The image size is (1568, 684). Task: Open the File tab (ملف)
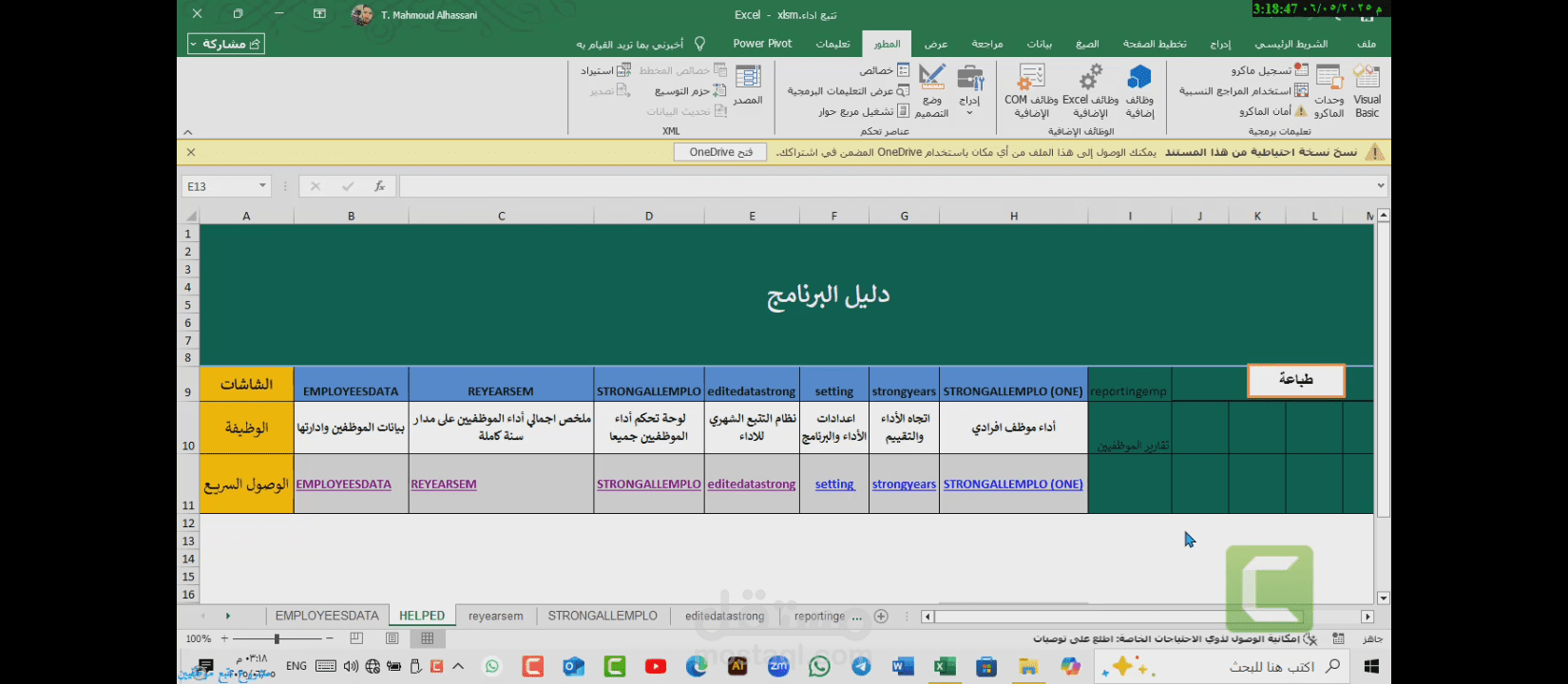point(1367,44)
